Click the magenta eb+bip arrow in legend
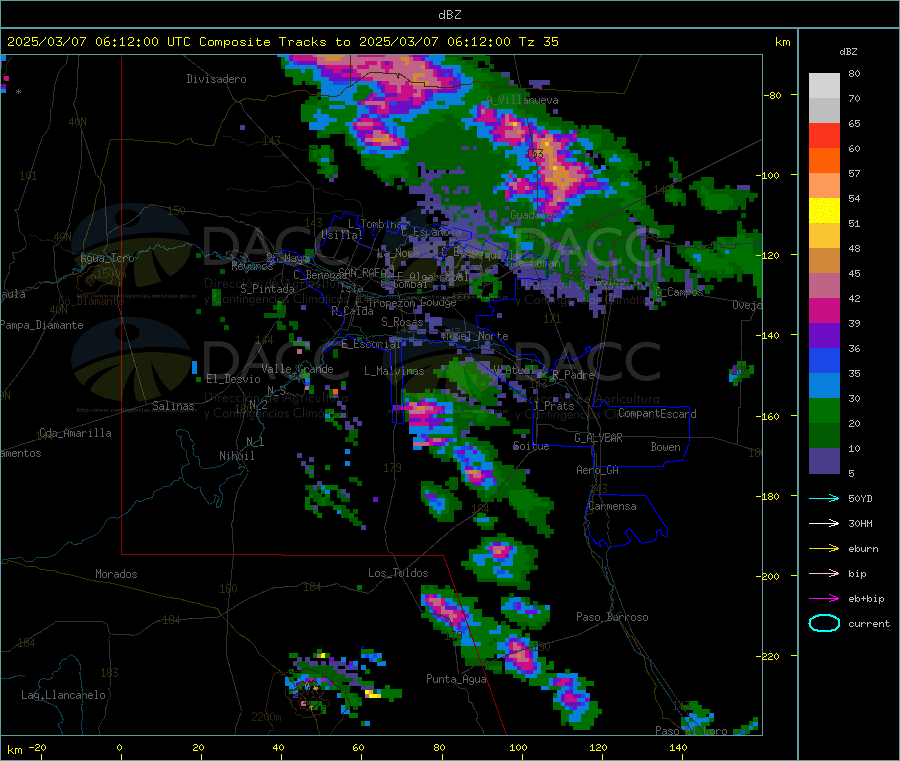Viewport: 900px width, 761px height. click(x=824, y=599)
